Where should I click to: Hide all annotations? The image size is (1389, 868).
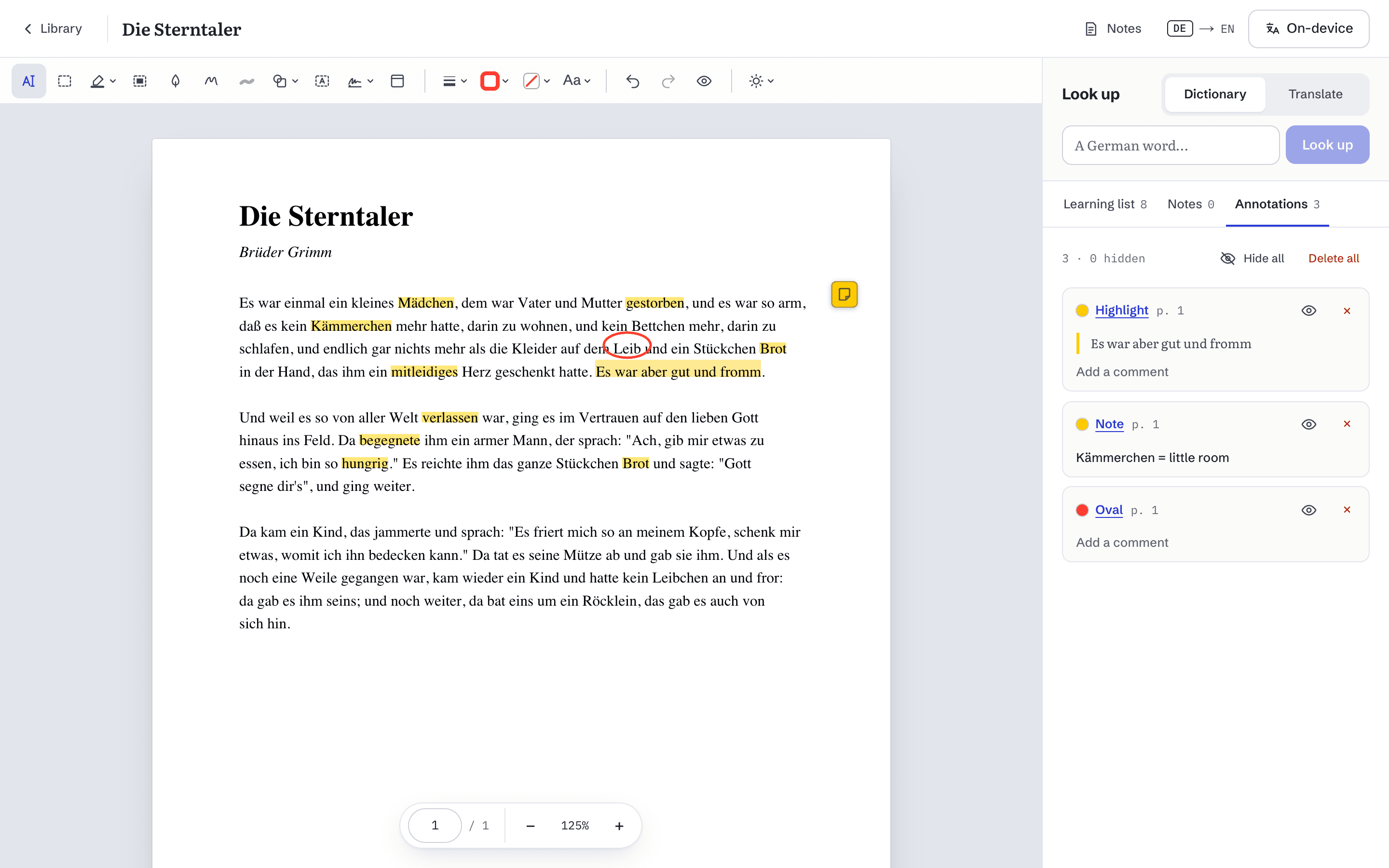point(1252,258)
